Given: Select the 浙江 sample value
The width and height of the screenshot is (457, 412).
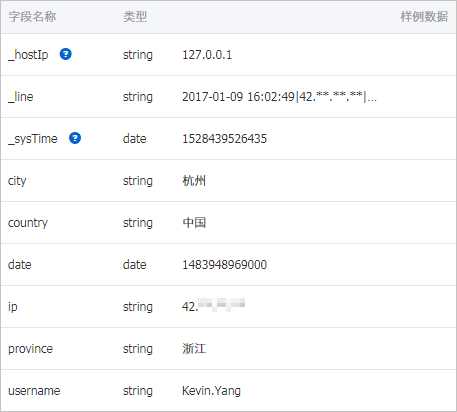Looking at the screenshot, I should 194,349.
